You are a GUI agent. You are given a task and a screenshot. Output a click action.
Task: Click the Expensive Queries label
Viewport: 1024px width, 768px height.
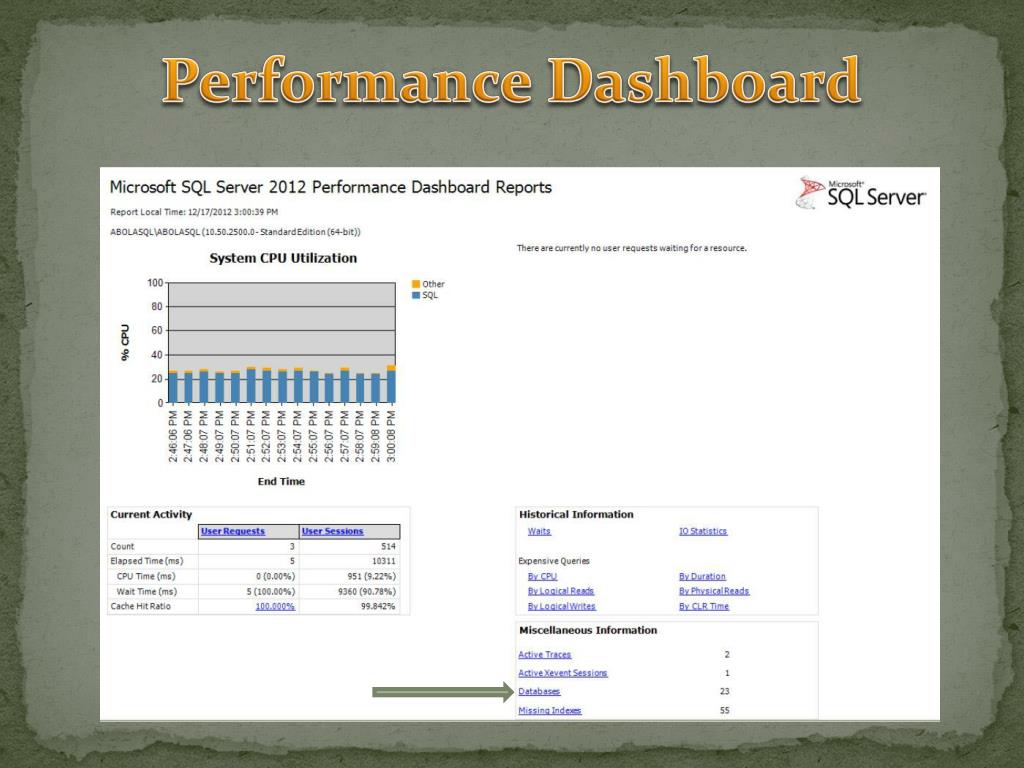coord(554,561)
